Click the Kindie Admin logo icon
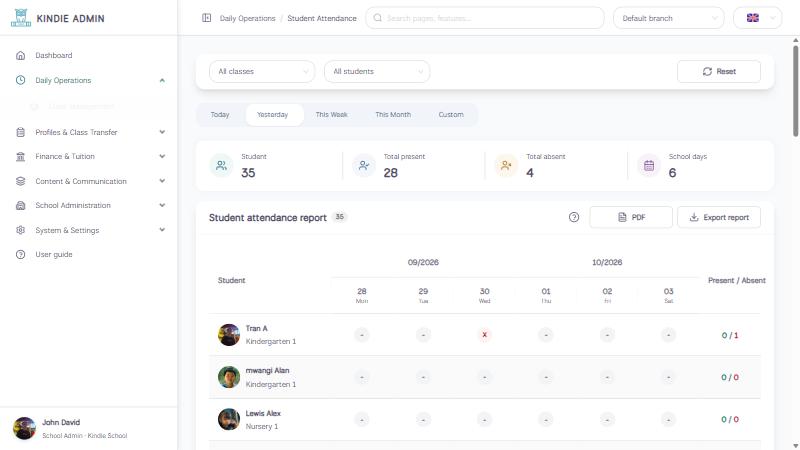Screen dimensions: 800x450 [21, 18]
